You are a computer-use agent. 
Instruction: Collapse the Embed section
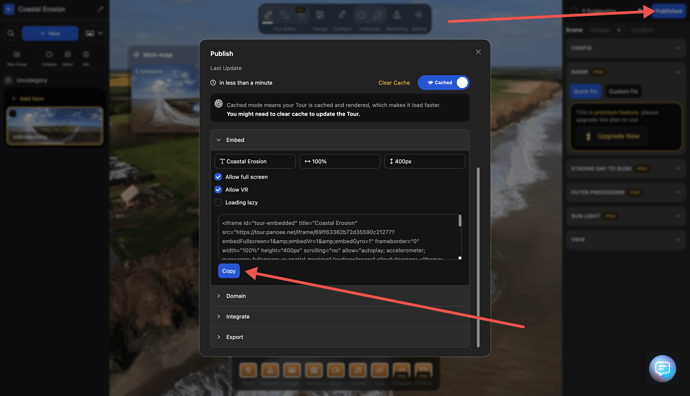[x=340, y=140]
